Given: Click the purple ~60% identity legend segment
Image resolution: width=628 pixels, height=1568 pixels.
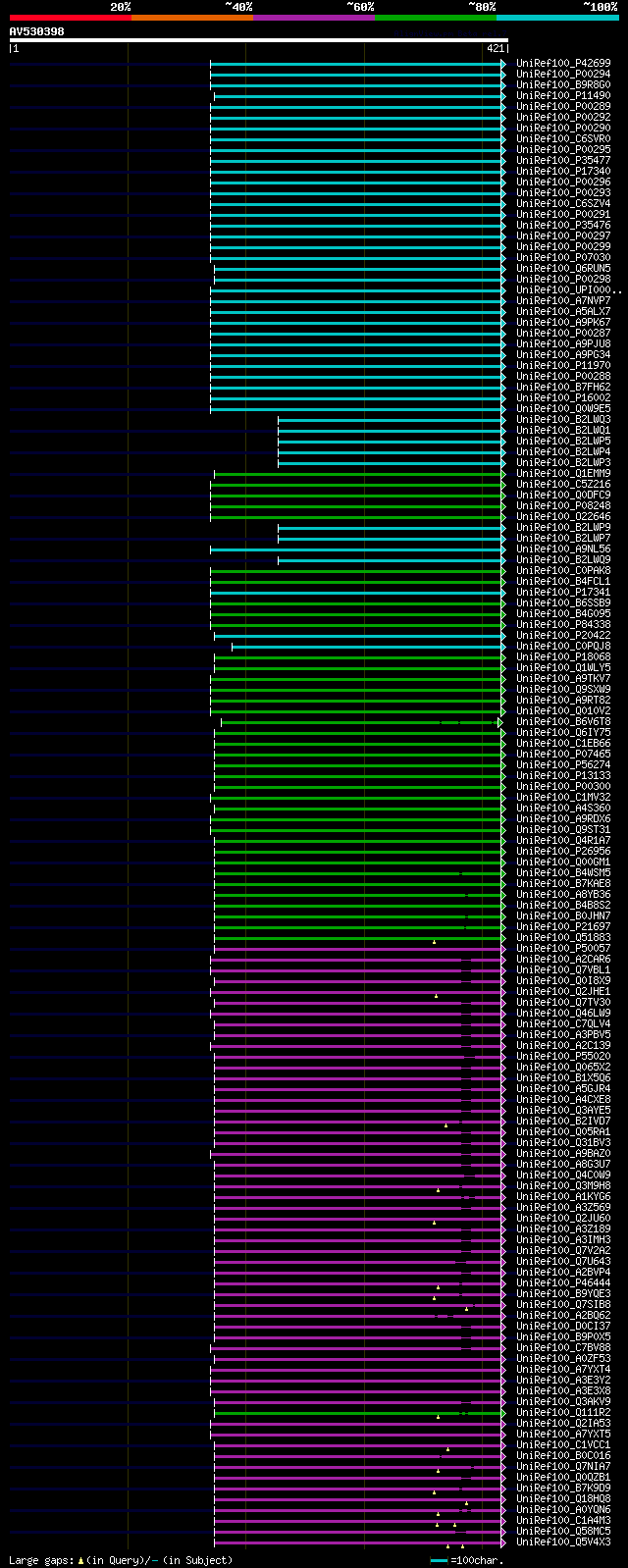Looking at the screenshot, I should (x=314, y=18).
